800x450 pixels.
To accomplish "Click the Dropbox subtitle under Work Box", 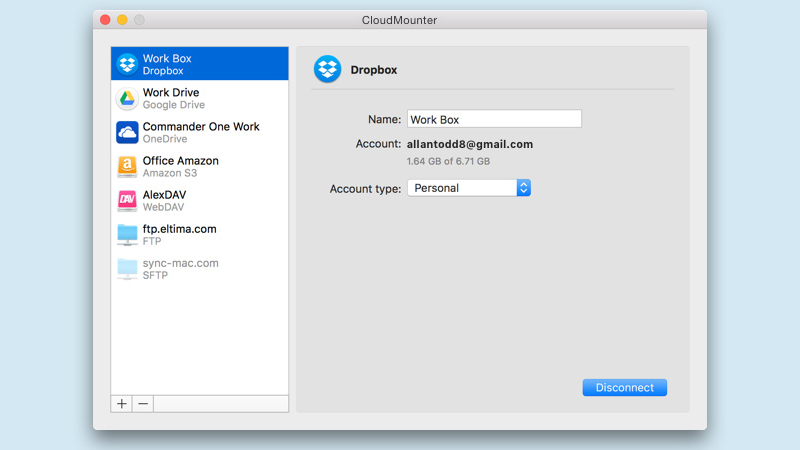I will click(163, 71).
